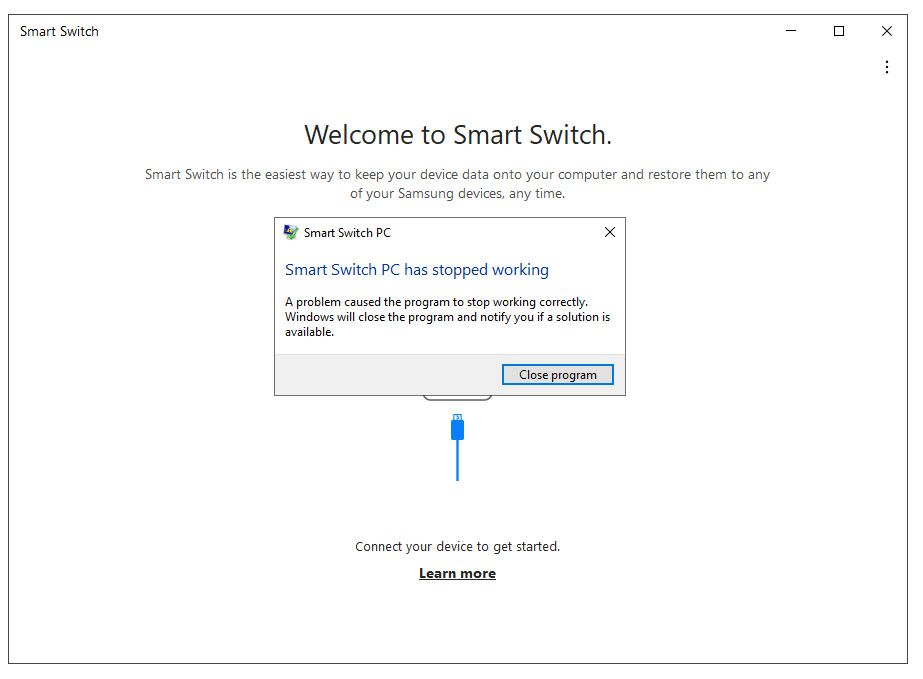
Task: Open the Learn more link
Action: pos(457,573)
